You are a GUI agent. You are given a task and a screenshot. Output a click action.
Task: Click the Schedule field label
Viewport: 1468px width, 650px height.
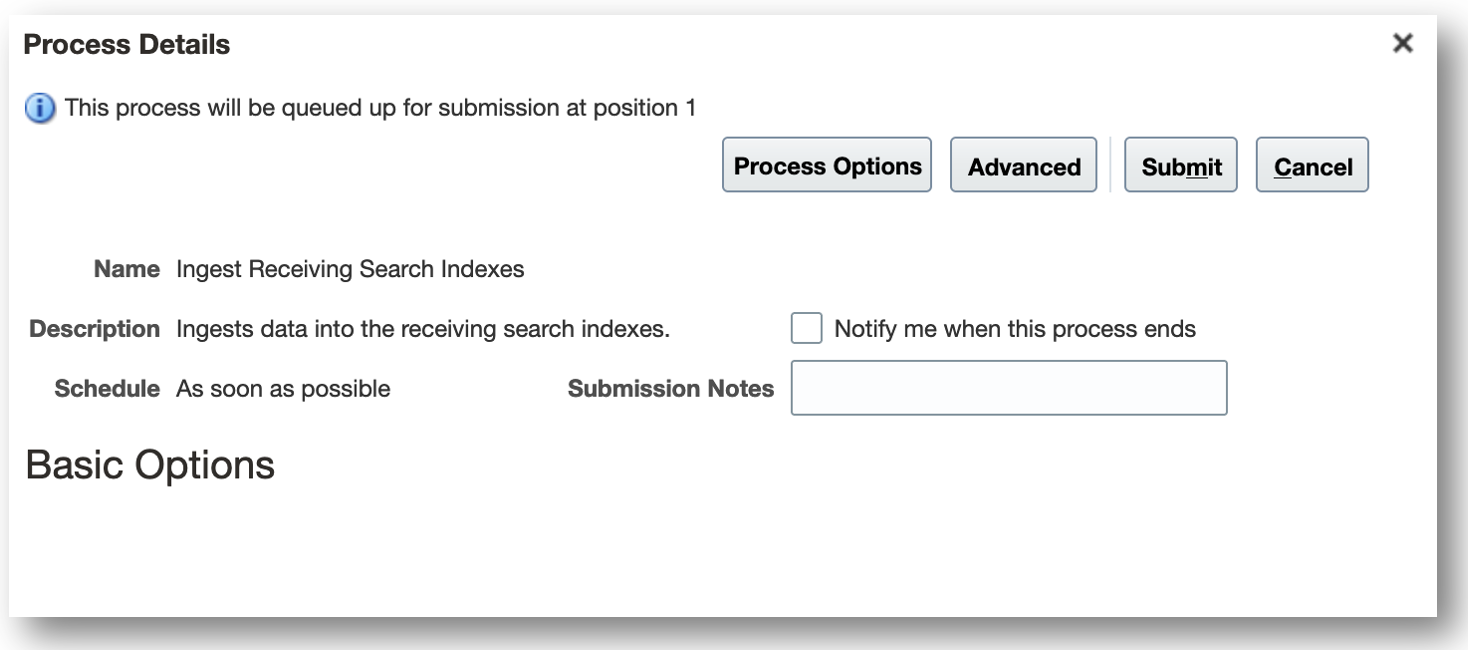(x=107, y=388)
